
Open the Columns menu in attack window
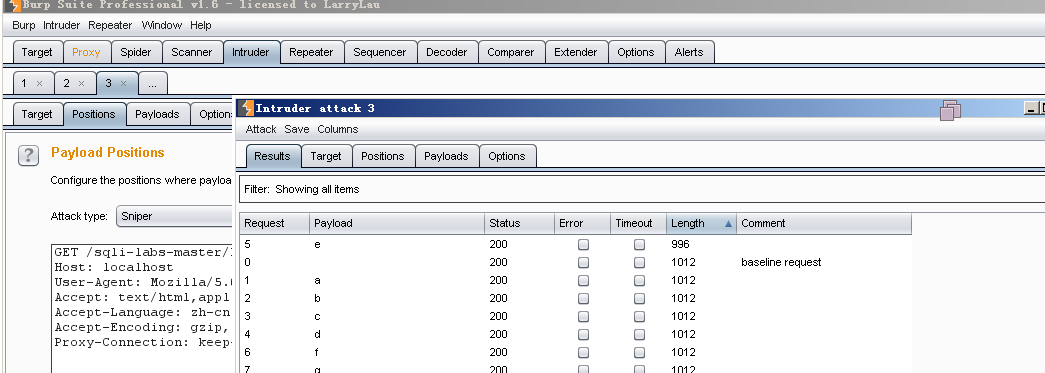click(x=337, y=129)
